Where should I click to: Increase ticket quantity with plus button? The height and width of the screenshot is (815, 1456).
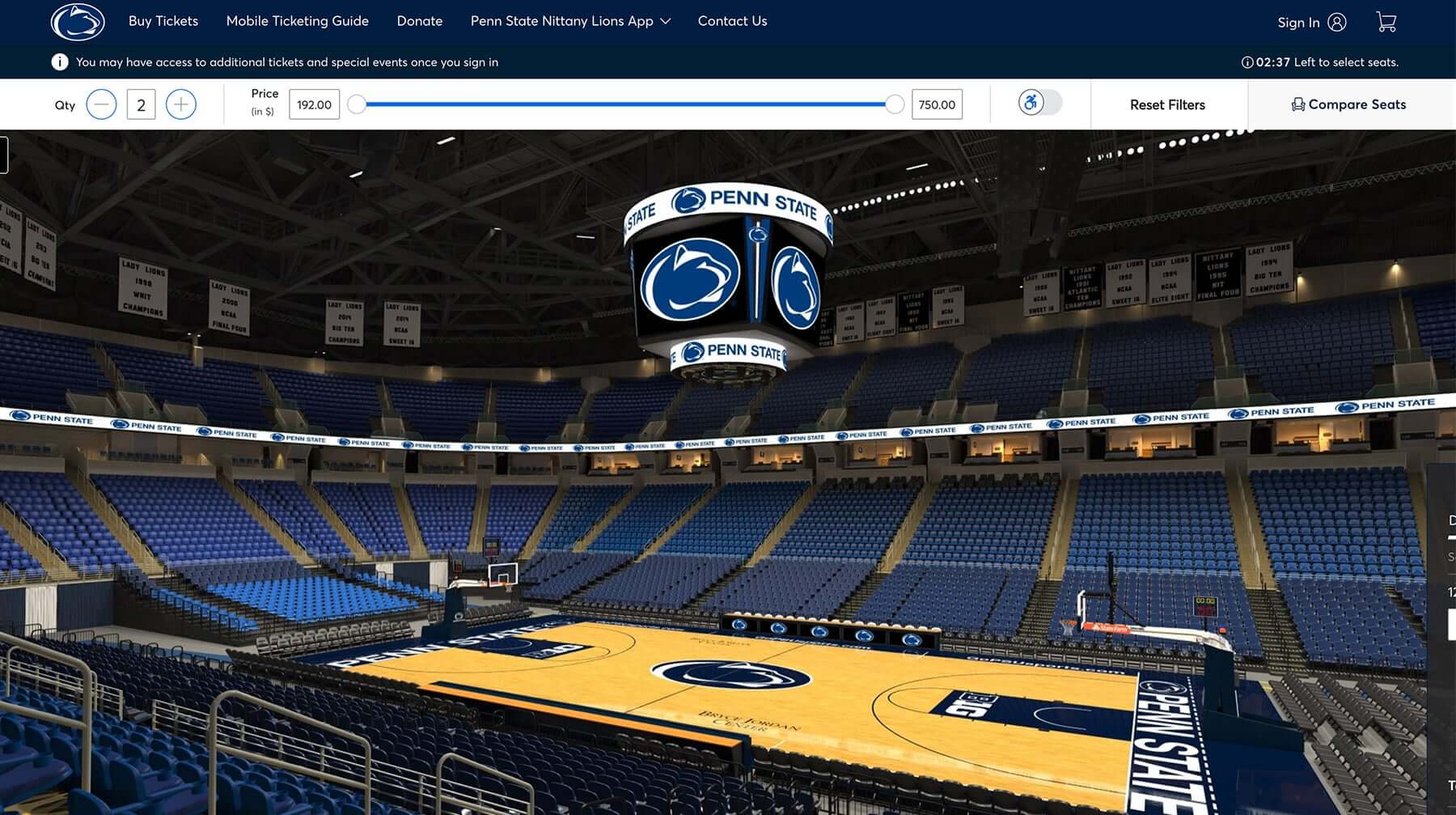[181, 104]
